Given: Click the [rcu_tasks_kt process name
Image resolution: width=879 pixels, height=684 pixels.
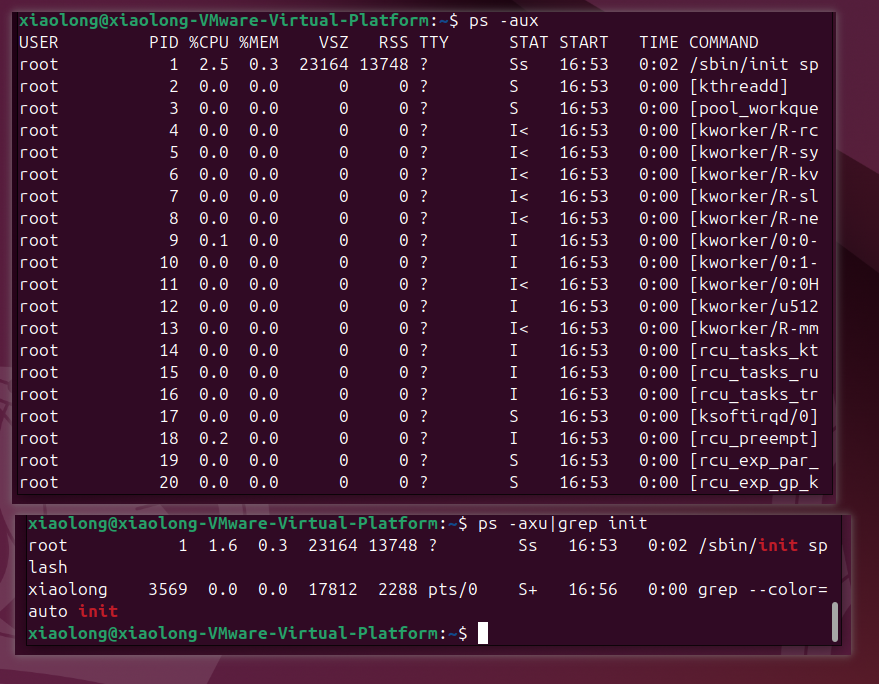Looking at the screenshot, I should 754,350.
